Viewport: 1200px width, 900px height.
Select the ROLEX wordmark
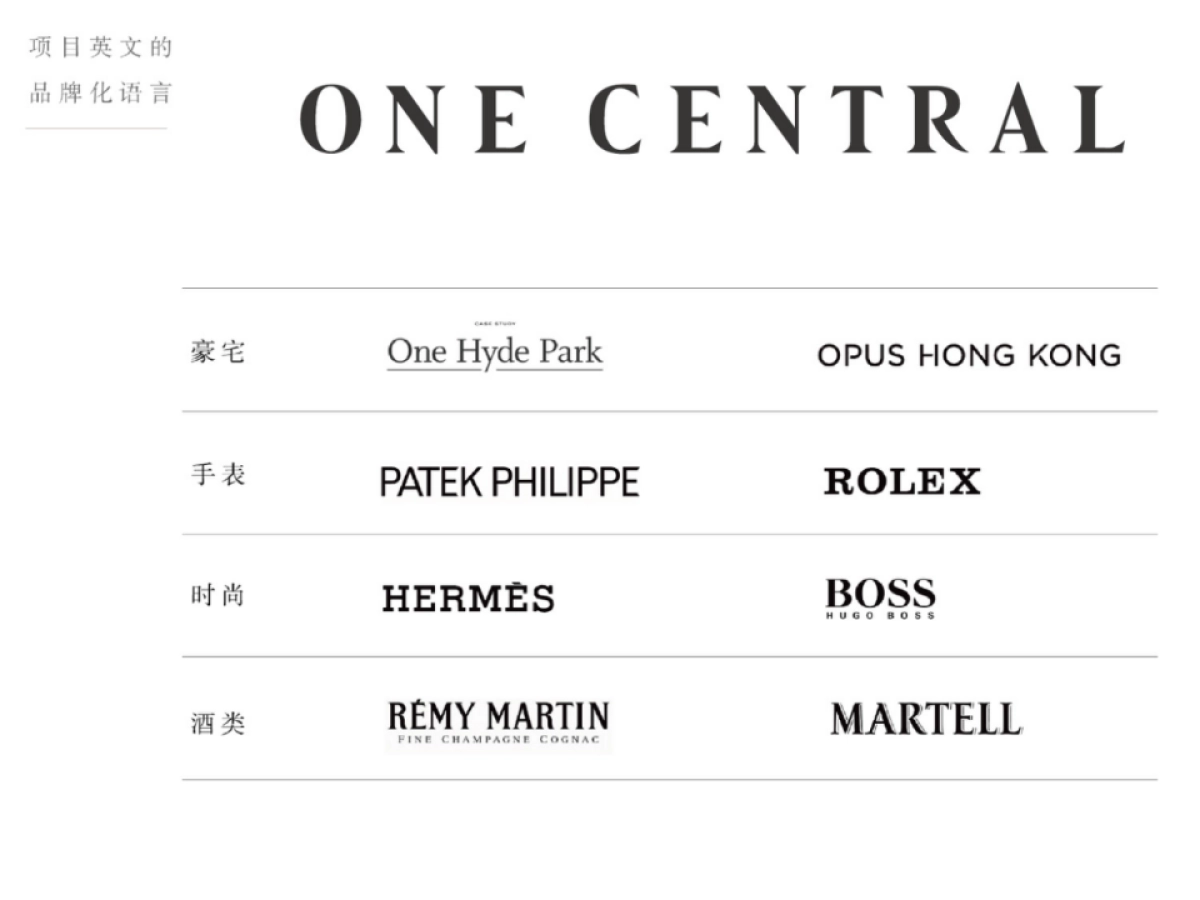click(x=901, y=482)
